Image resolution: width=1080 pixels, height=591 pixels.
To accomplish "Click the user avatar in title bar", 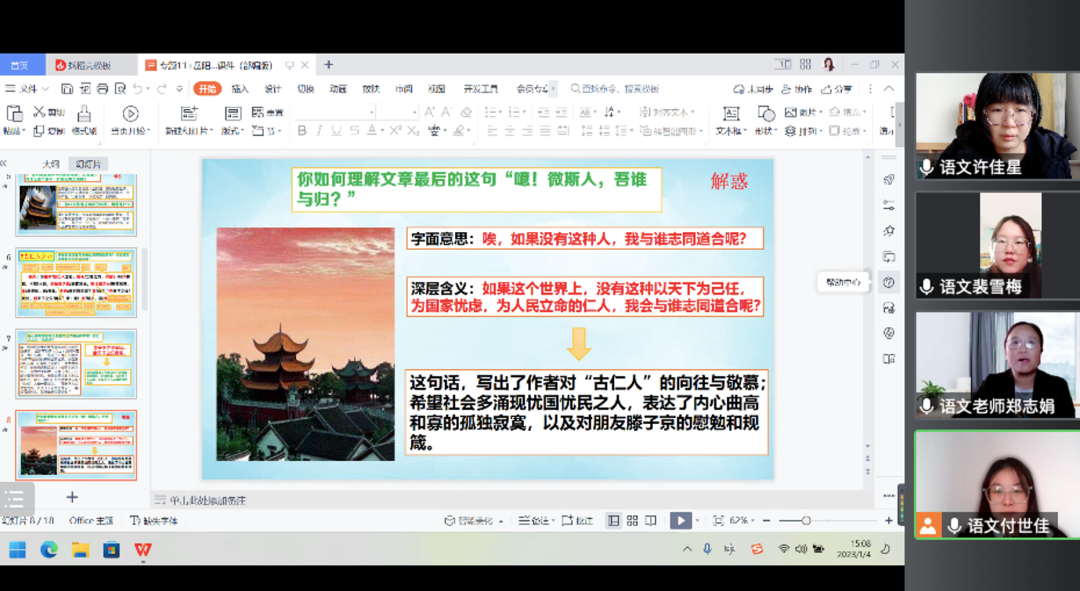I will click(x=829, y=65).
